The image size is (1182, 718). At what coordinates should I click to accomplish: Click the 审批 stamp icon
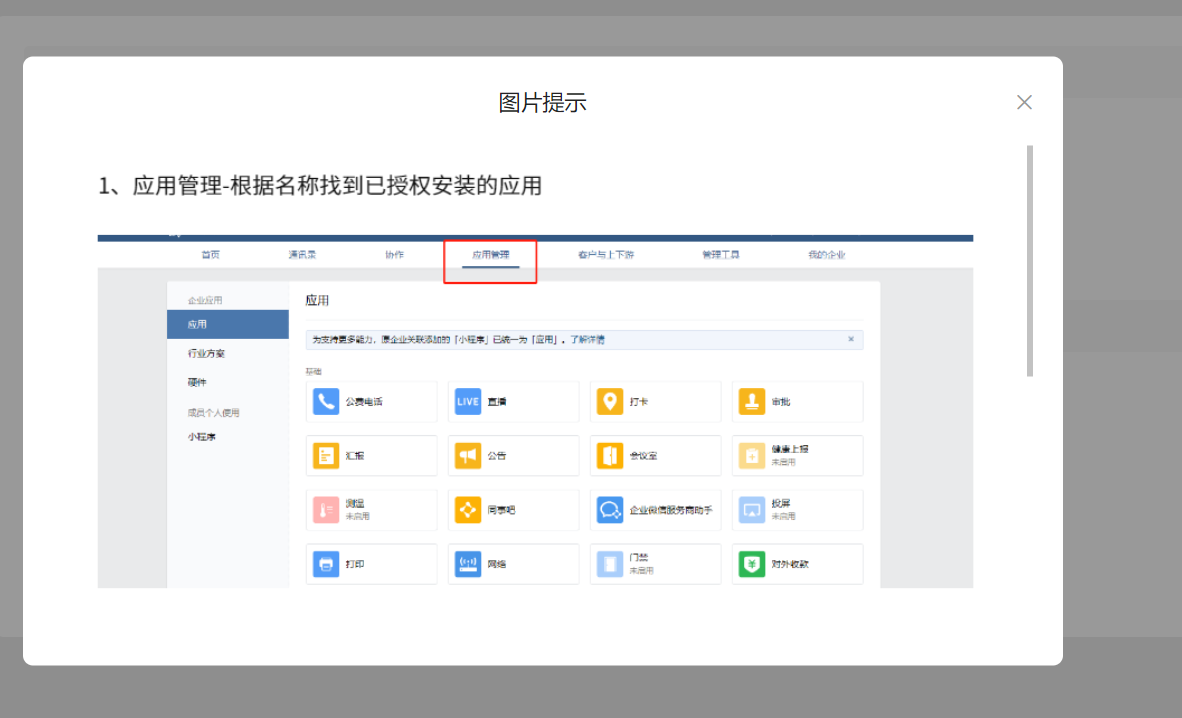[752, 402]
